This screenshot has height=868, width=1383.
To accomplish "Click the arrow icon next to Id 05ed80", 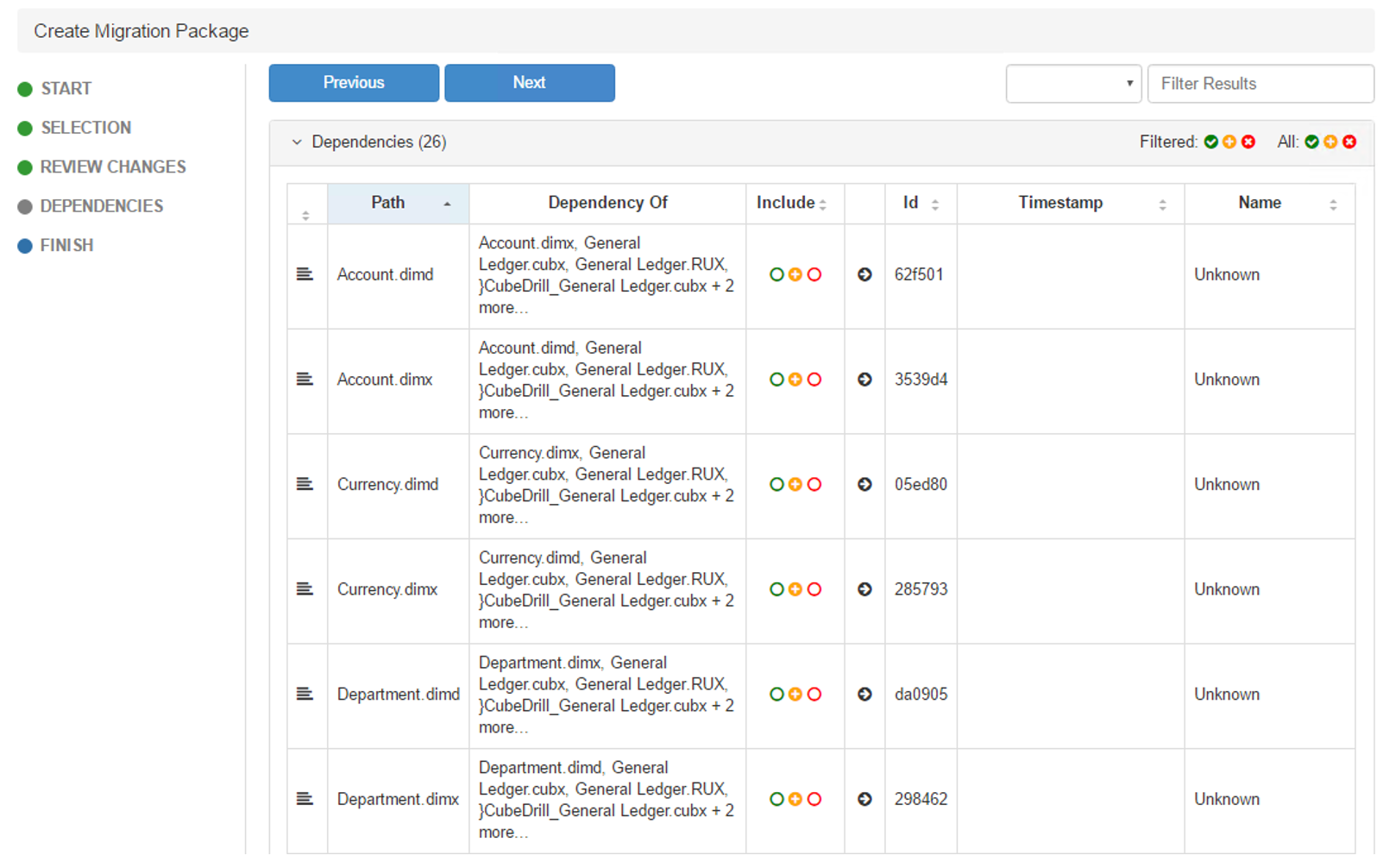I will coord(864,485).
